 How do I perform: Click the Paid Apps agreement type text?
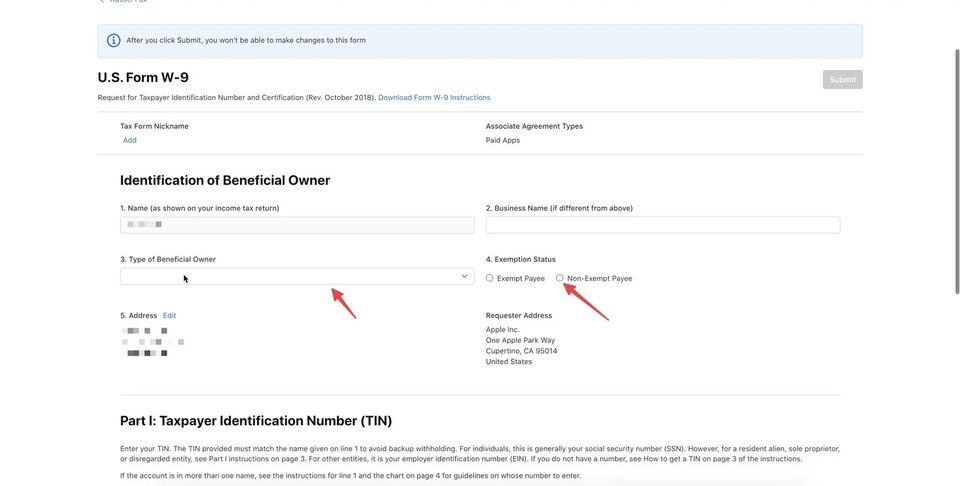pyautogui.click(x=503, y=140)
